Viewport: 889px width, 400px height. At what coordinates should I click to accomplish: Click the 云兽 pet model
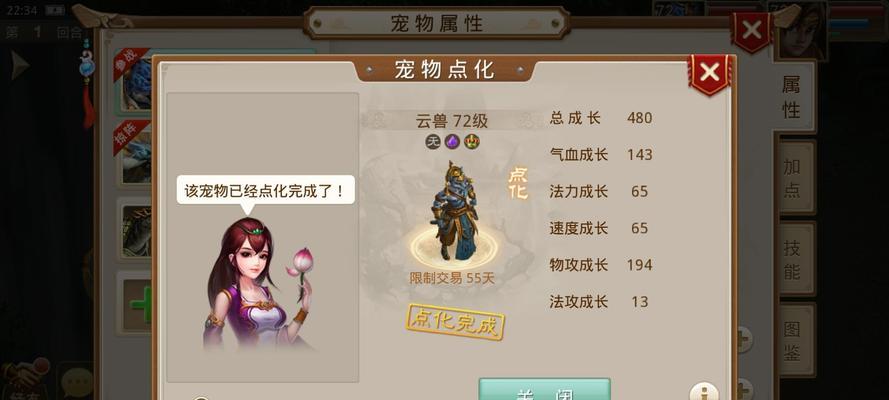[454, 211]
